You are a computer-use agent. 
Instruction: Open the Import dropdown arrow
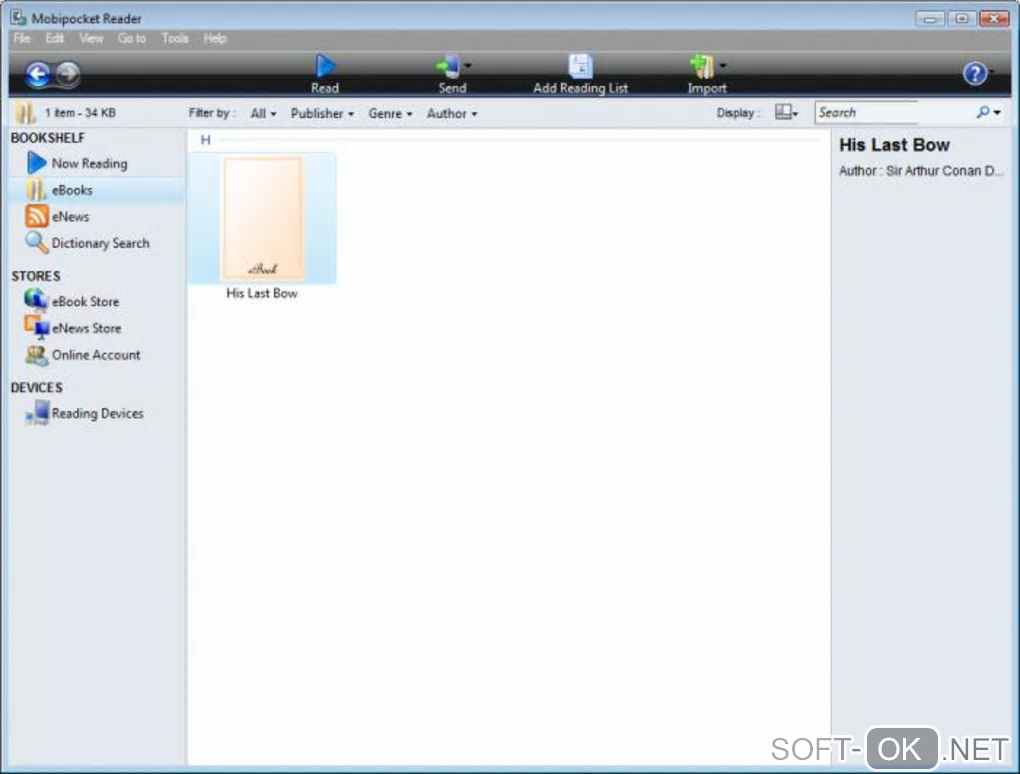pos(723,66)
